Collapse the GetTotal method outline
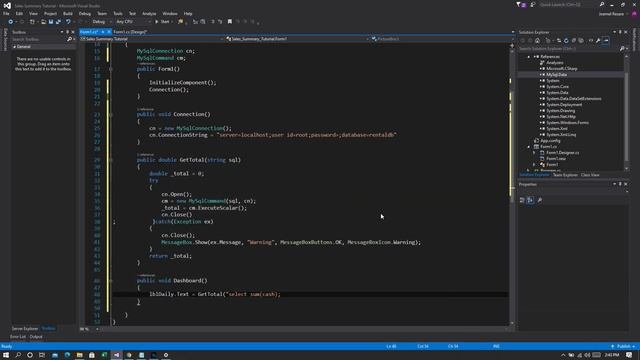 point(111,160)
